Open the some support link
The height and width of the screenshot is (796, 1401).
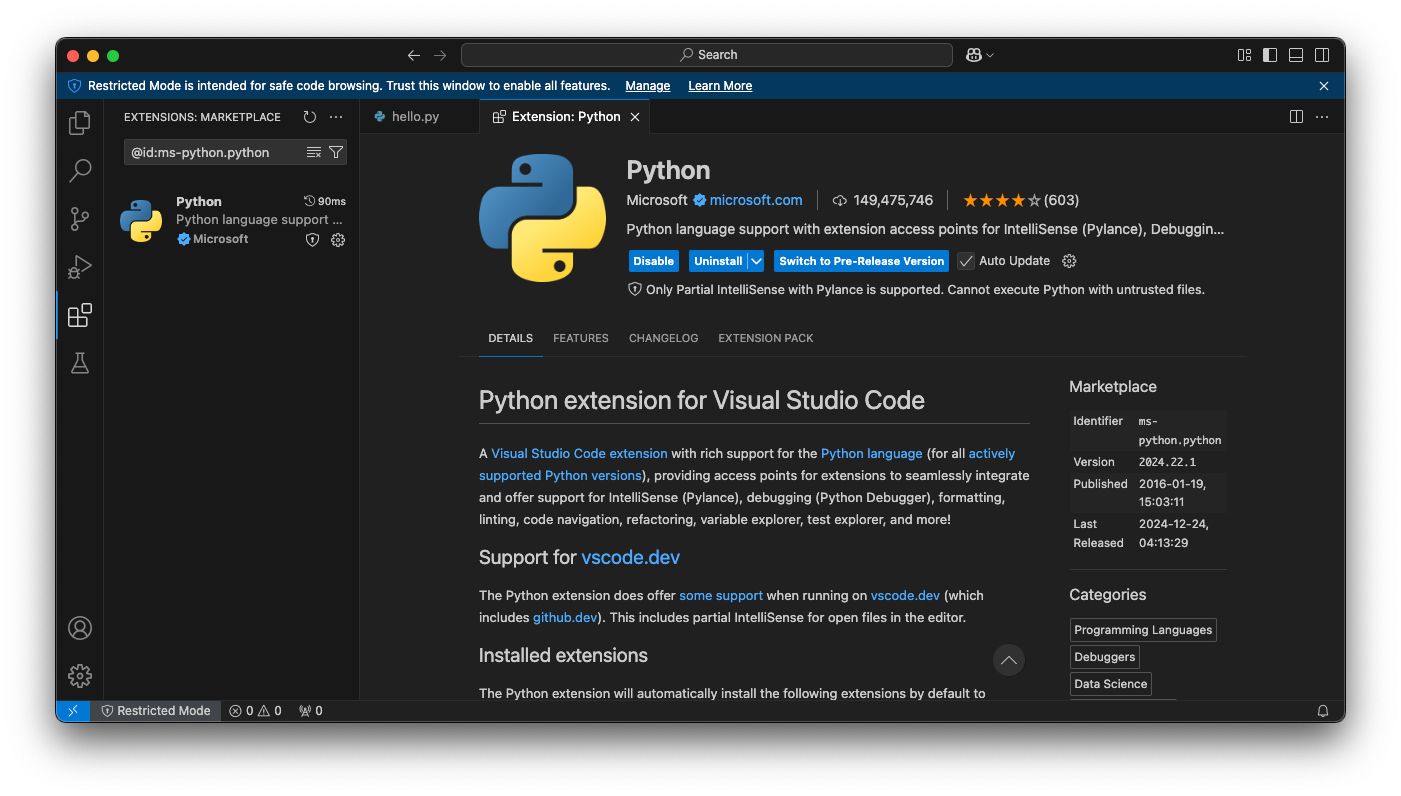click(721, 595)
